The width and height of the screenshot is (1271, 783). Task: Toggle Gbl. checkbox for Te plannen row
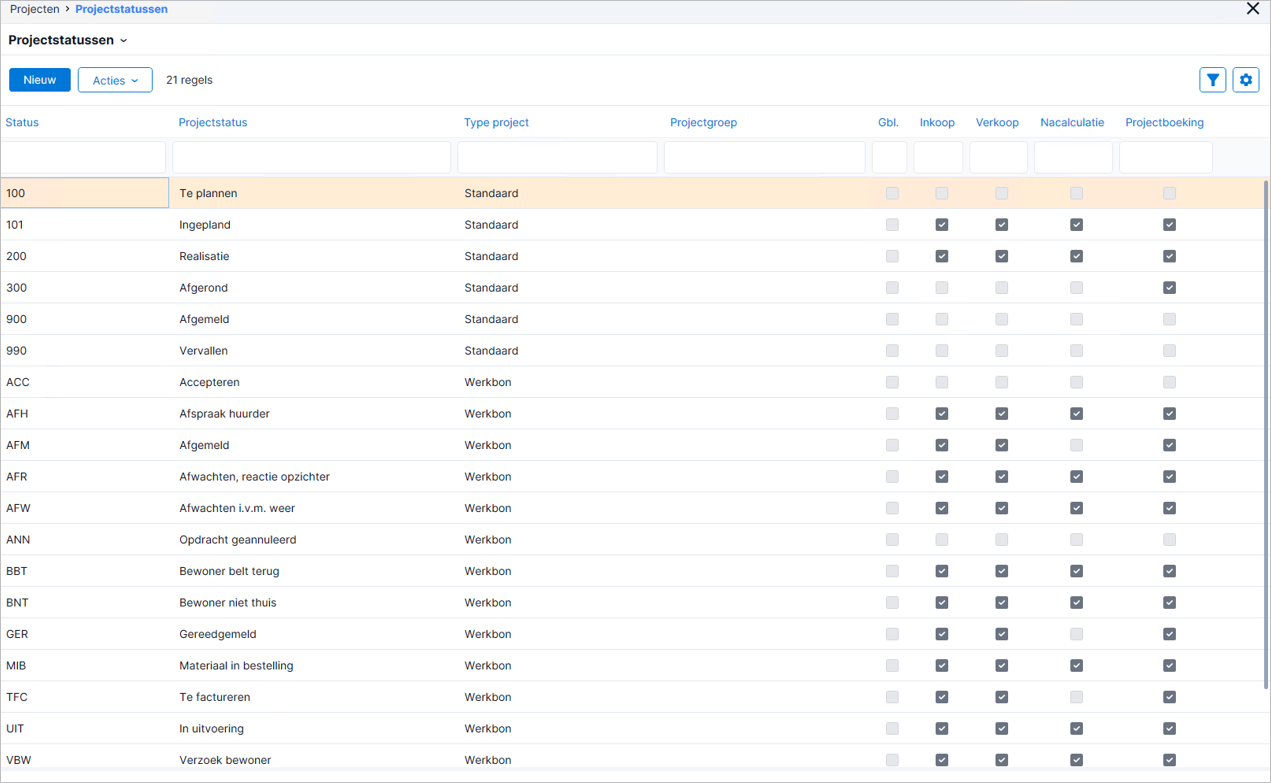892,193
